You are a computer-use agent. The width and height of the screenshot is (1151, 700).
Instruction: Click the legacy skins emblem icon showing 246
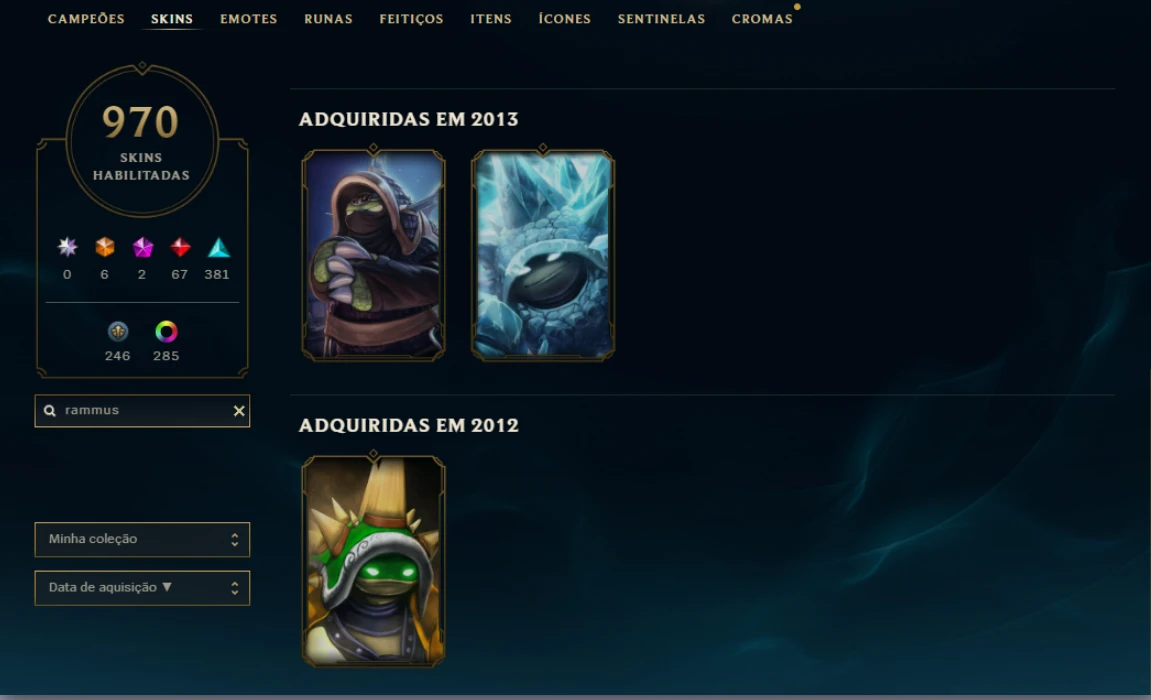pos(117,332)
